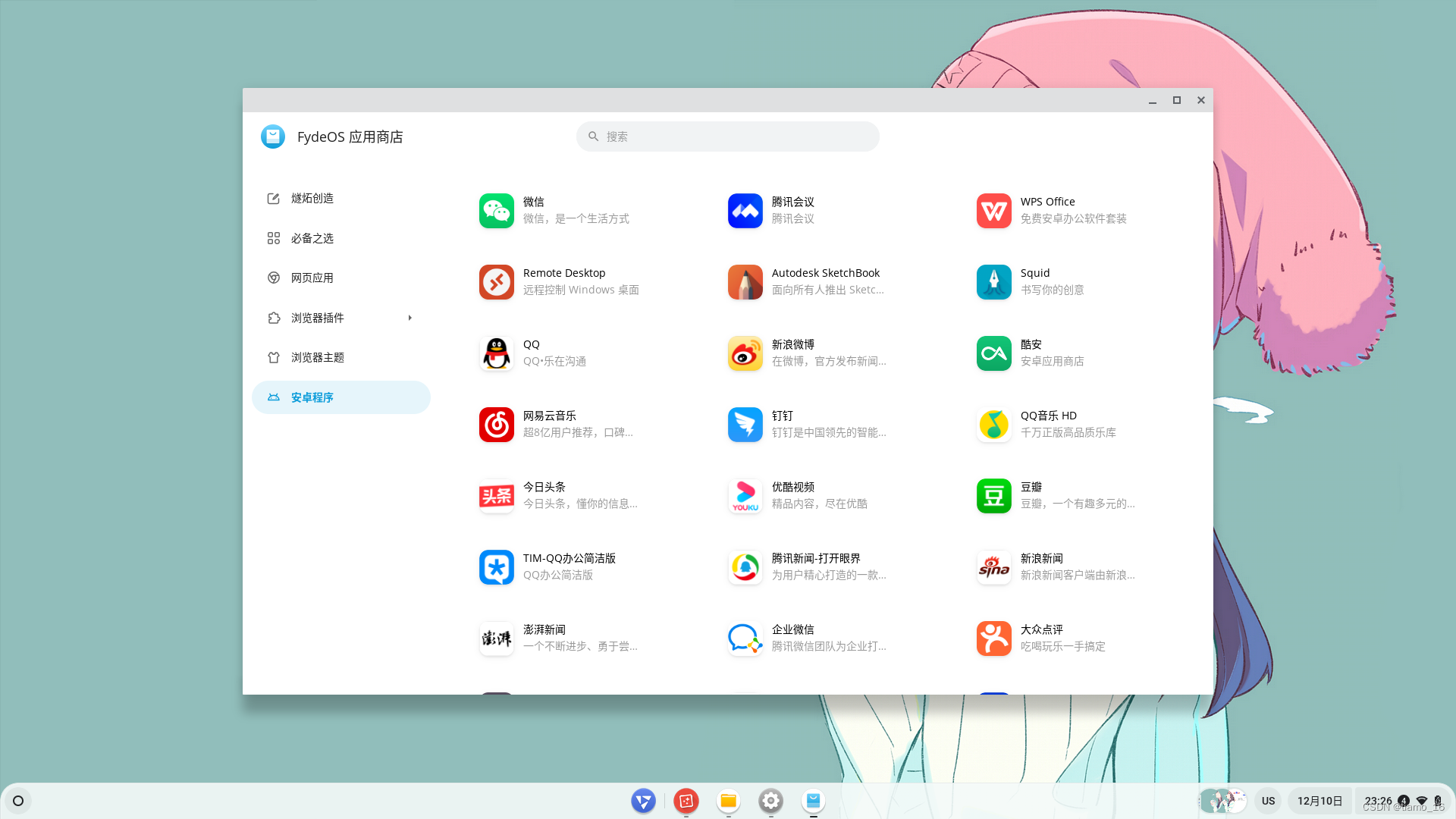Screen dimensions: 1456x819
Task: Open the 燧炻创造 sidebar section
Action: coord(312,198)
